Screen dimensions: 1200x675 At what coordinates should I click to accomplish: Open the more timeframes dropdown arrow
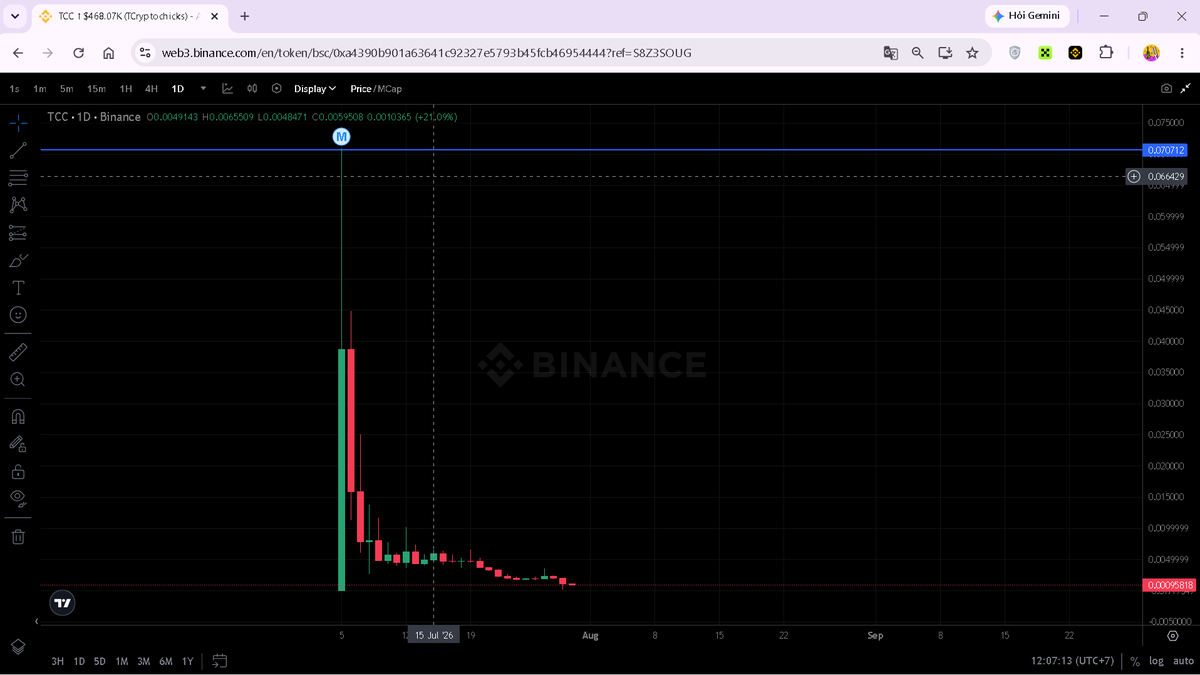tap(203, 89)
